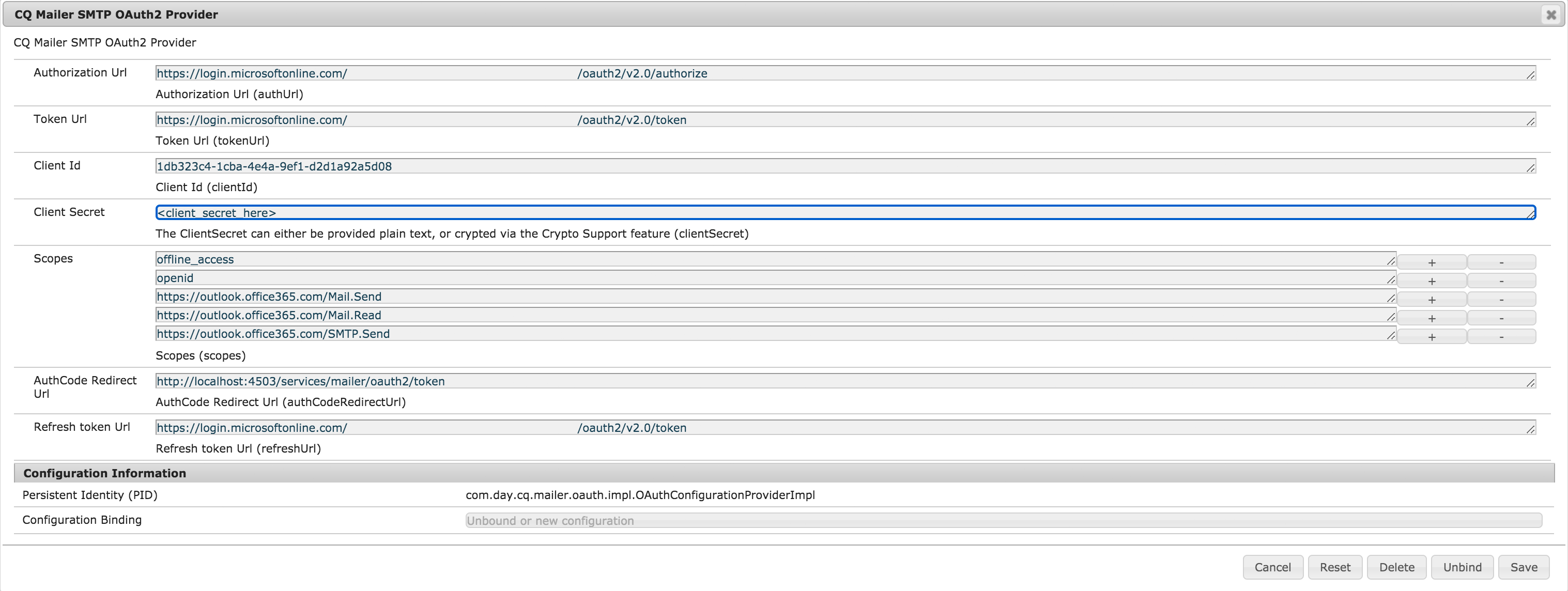Add a scope after the SMTP.Send entry
1568x591 pixels.
point(1431,337)
